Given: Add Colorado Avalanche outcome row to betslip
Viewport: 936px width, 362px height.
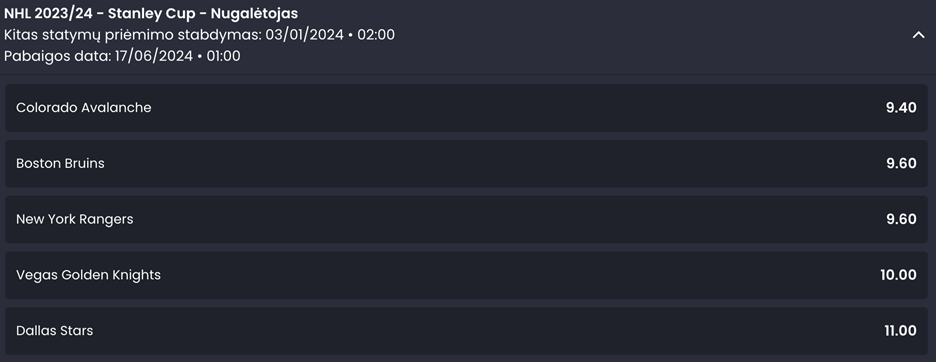Looking at the screenshot, I should pos(467,108).
